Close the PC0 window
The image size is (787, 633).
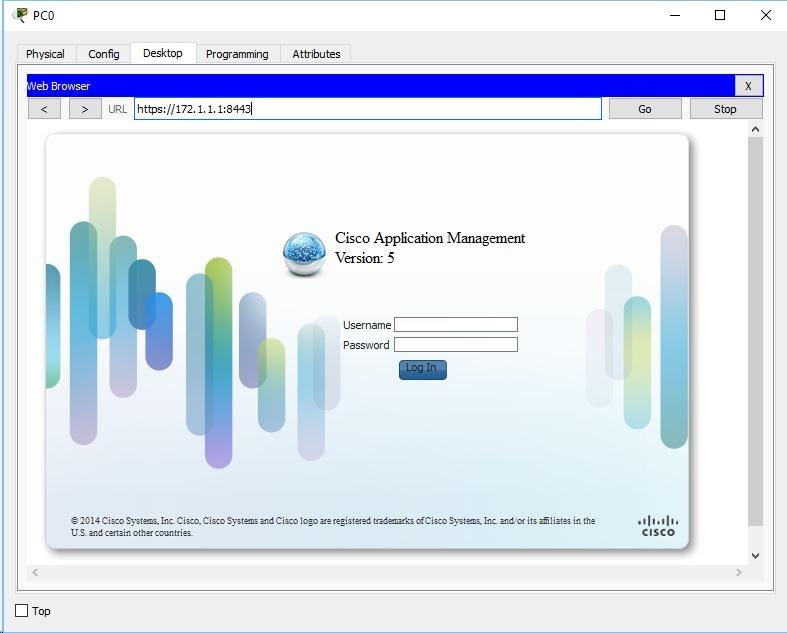click(x=765, y=15)
